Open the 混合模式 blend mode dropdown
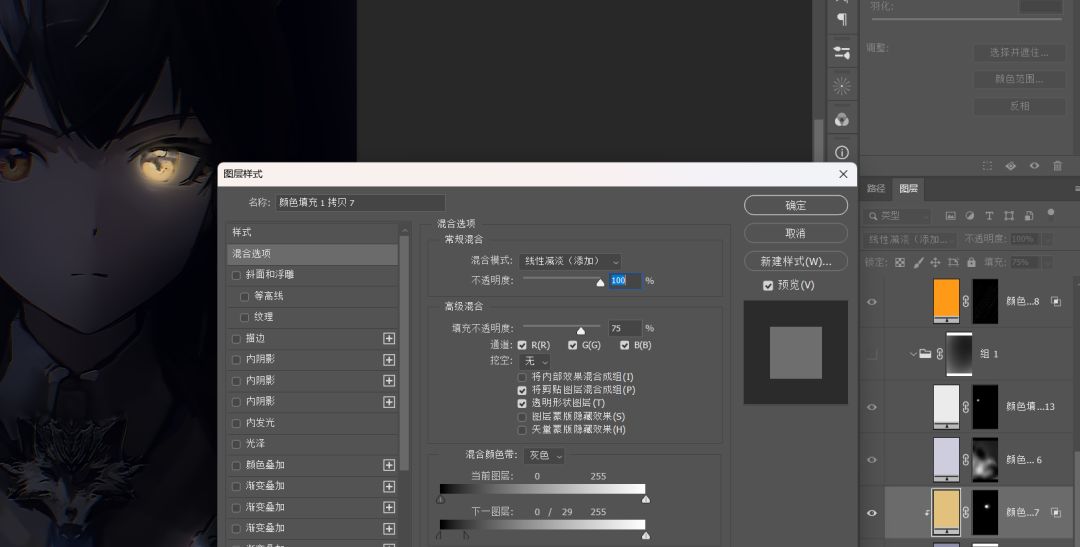 pos(570,261)
